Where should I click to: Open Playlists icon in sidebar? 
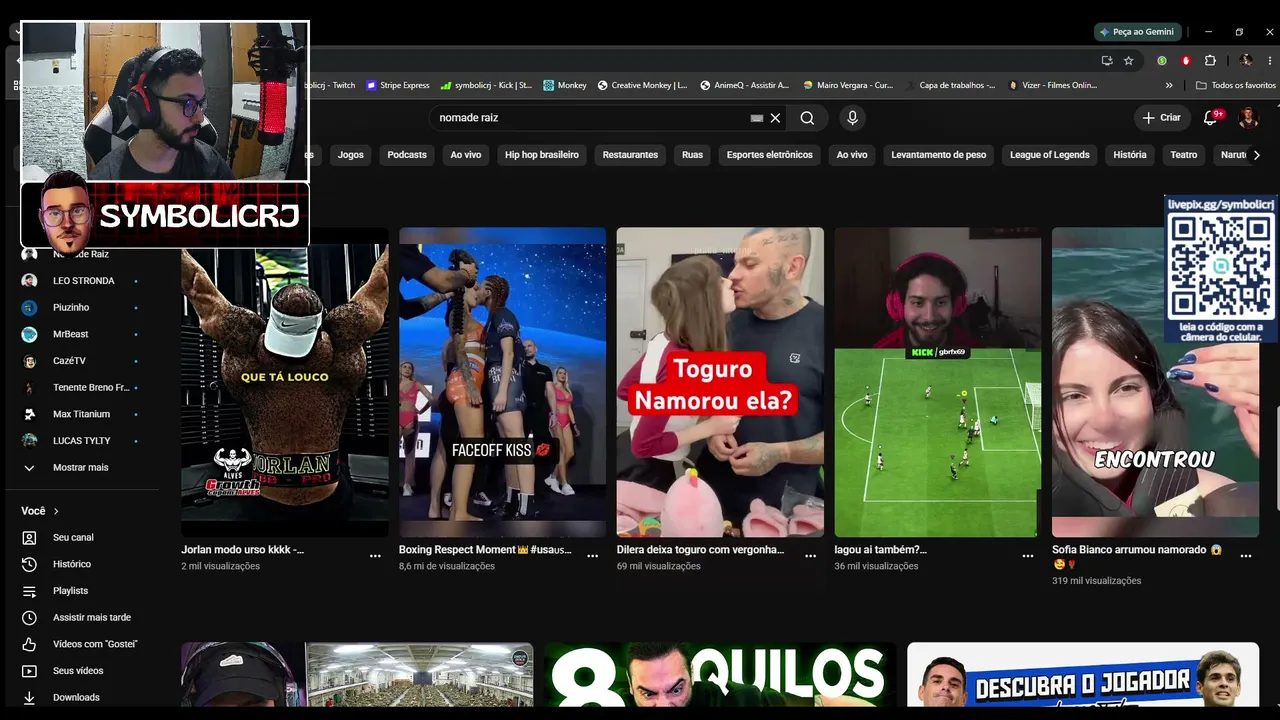[x=29, y=591]
